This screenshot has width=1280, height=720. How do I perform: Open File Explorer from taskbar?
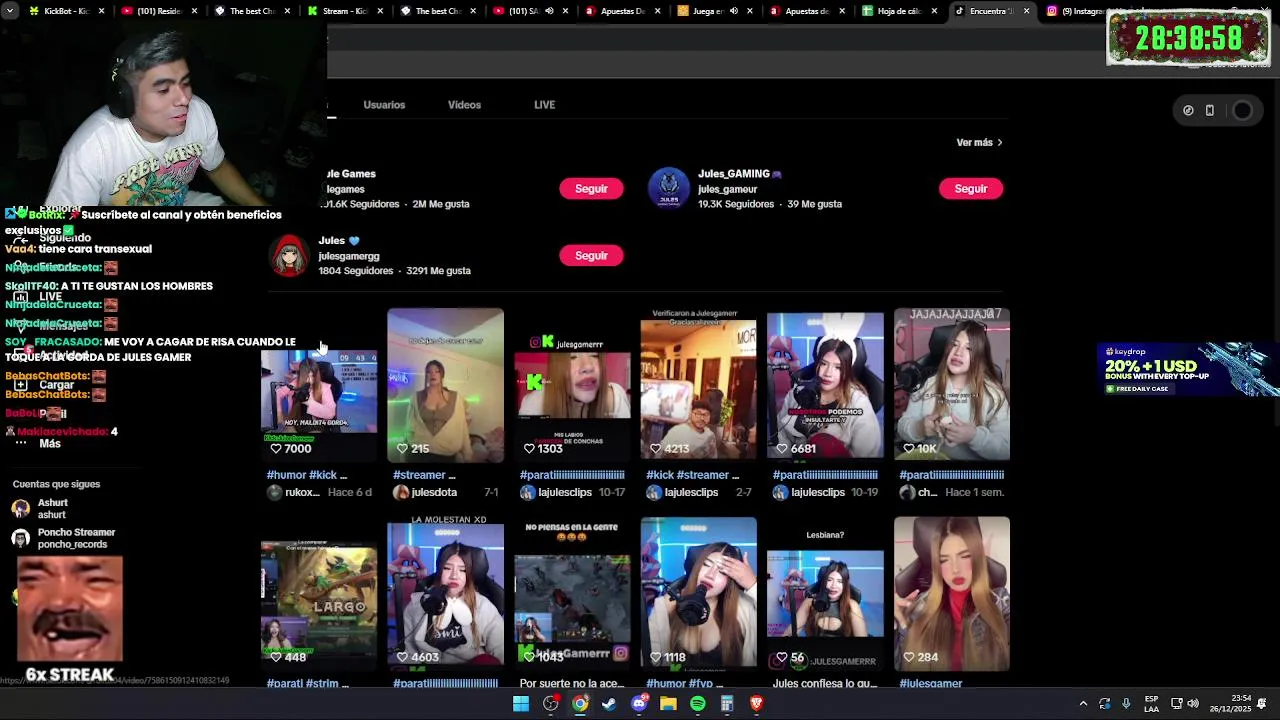click(668, 704)
